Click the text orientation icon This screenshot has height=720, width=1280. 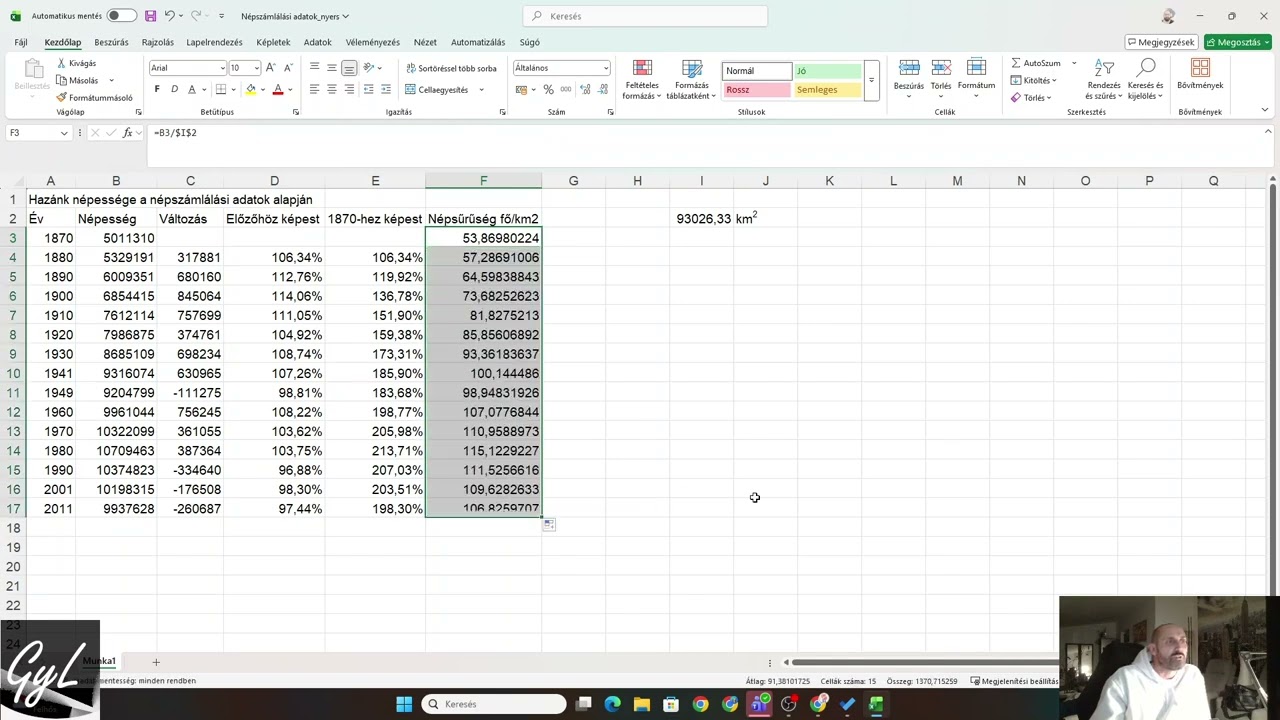tap(369, 68)
